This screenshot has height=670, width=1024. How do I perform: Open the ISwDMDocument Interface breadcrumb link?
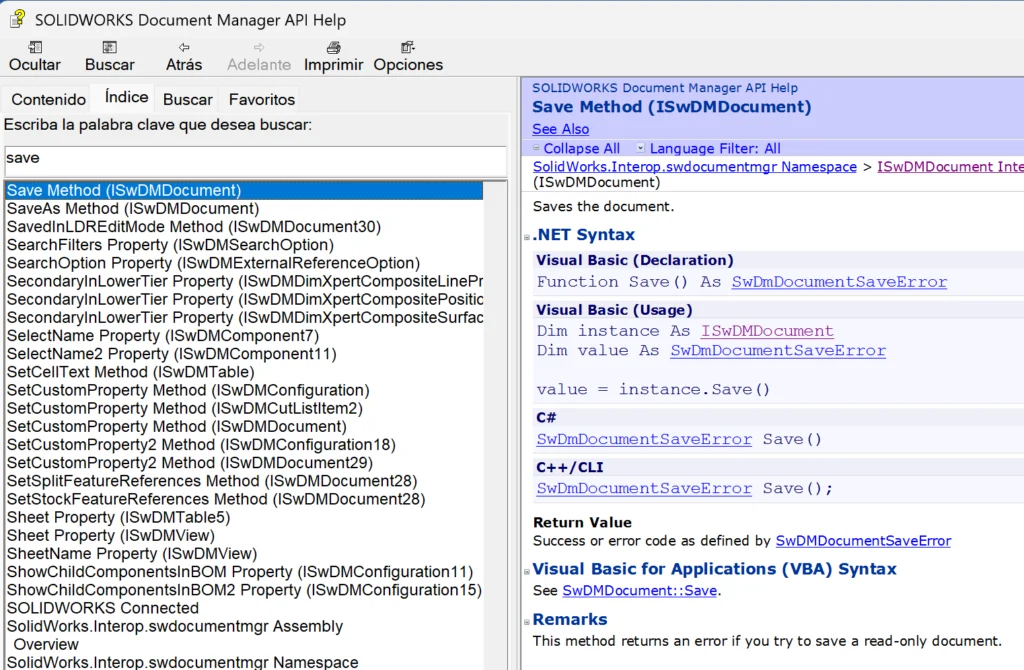click(950, 167)
